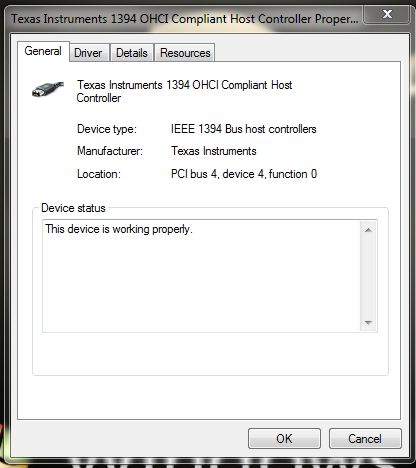This screenshot has width=416, height=468.
Task: Click the Location label
Action: [99, 174]
